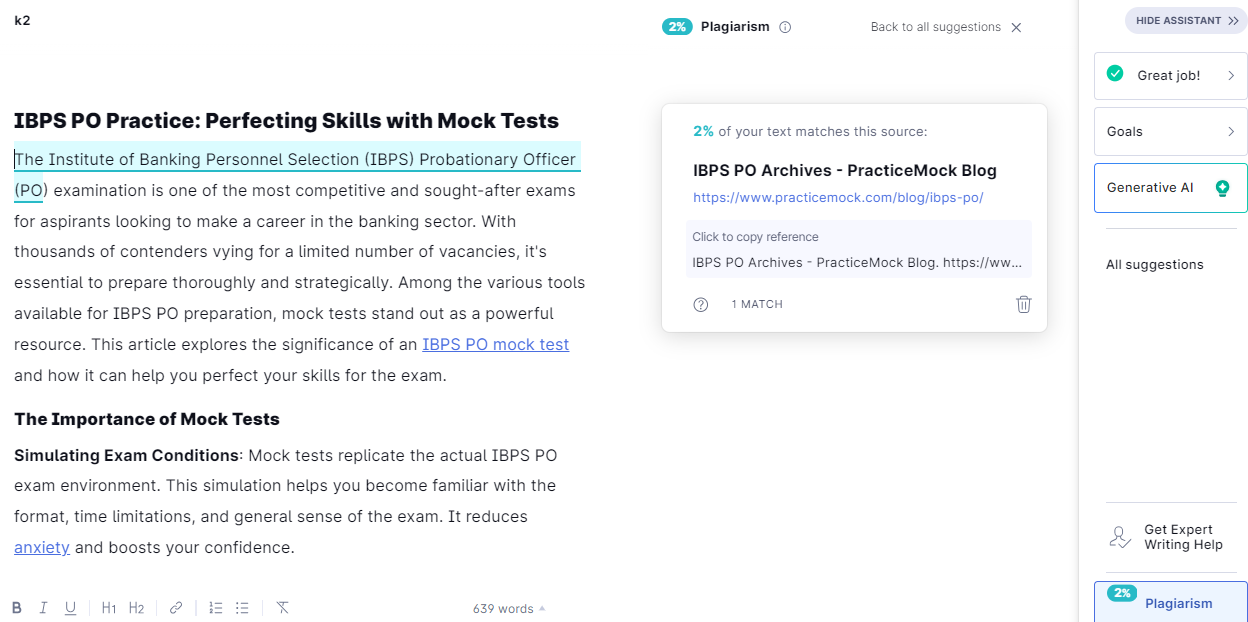Apply Heading 2 style
The height and width of the screenshot is (622, 1248).
(x=136, y=608)
